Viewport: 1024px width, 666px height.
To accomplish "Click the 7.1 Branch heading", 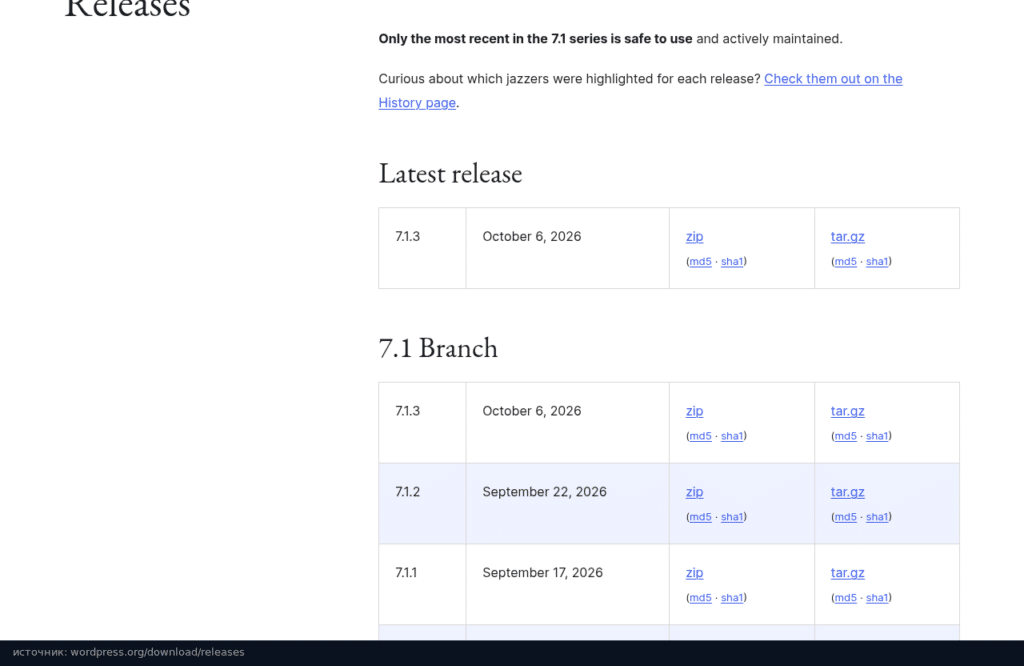I will [438, 348].
